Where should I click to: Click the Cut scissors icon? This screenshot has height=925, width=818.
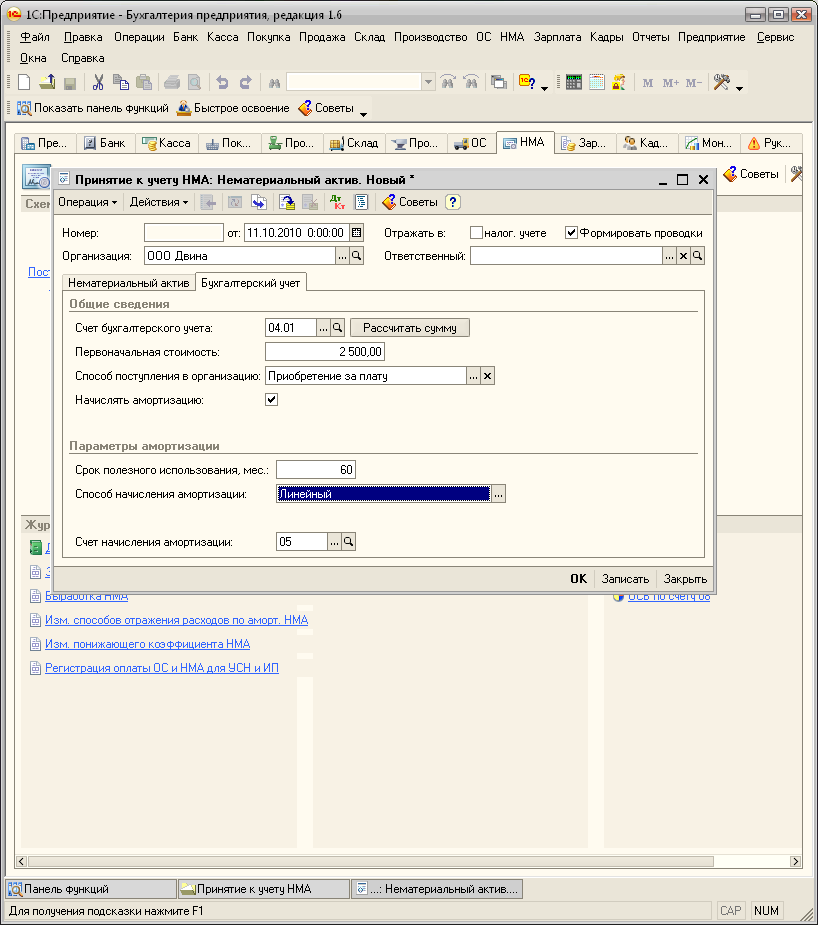tap(98, 82)
